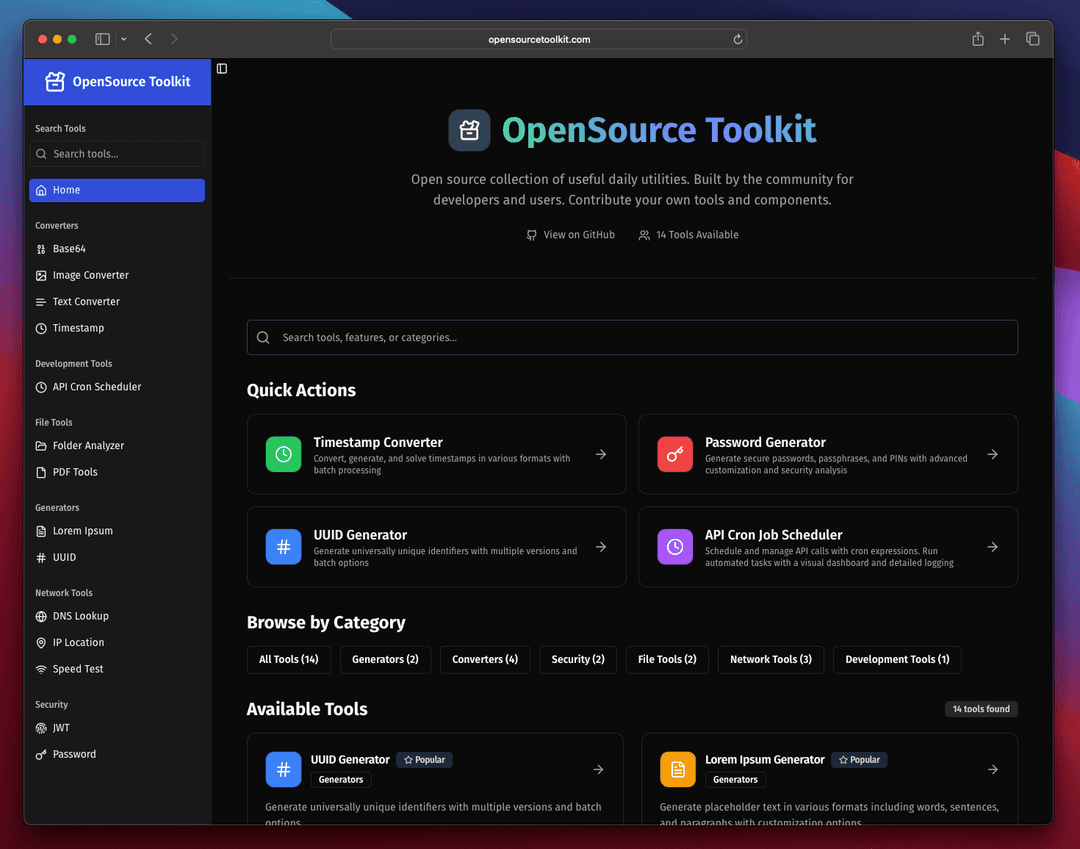Show Security (2) category tools
Screen dimensions: 1080x849
578,659
